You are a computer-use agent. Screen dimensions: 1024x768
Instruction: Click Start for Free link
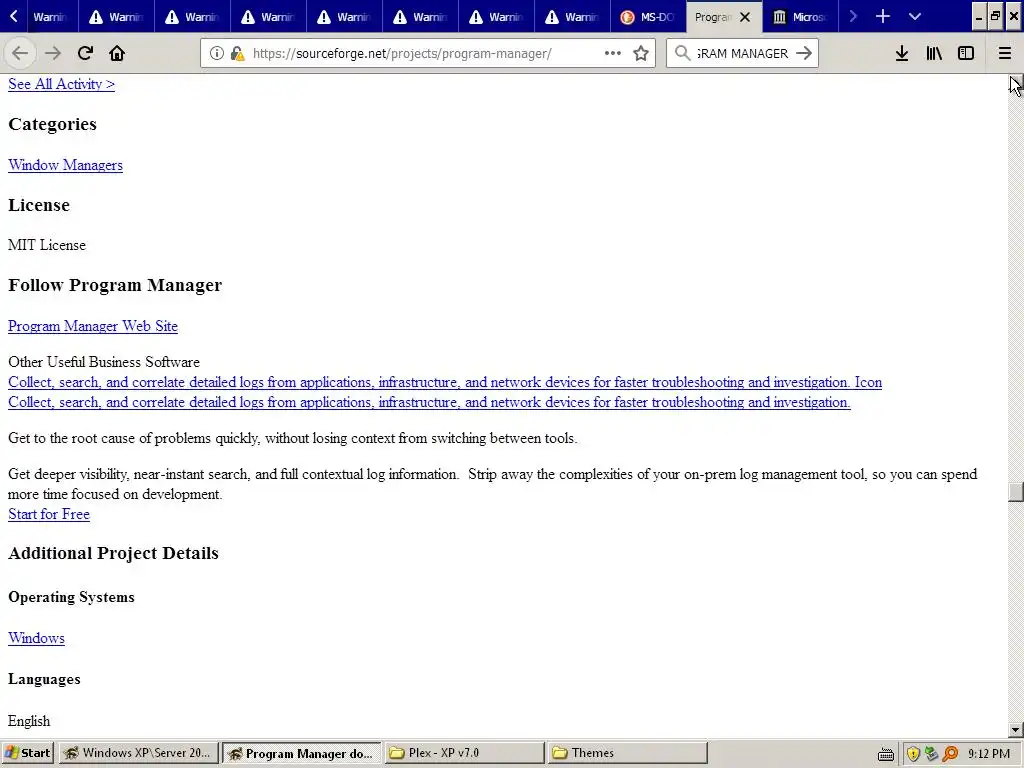[x=49, y=514]
